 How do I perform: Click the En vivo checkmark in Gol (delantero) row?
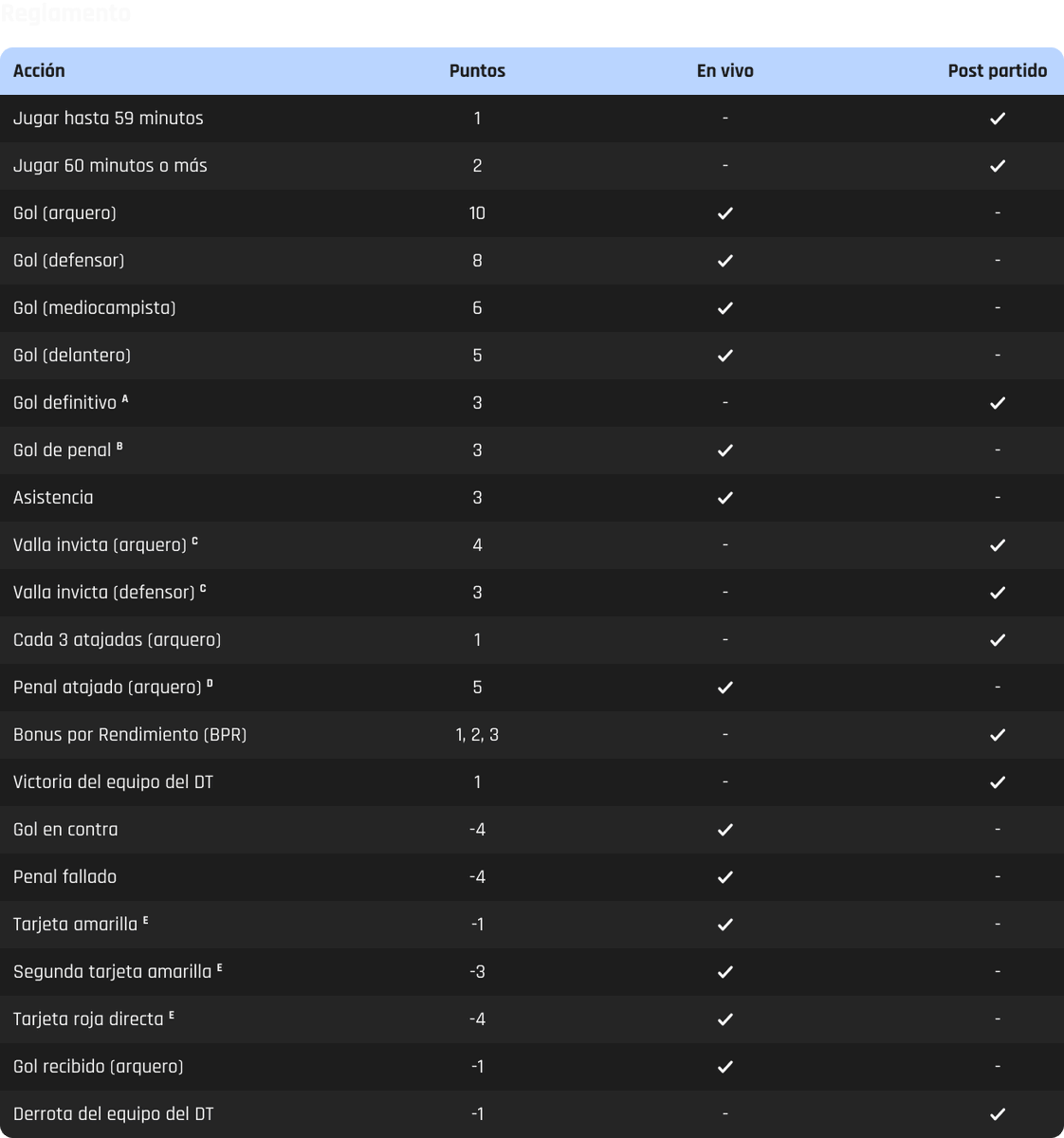point(725,356)
